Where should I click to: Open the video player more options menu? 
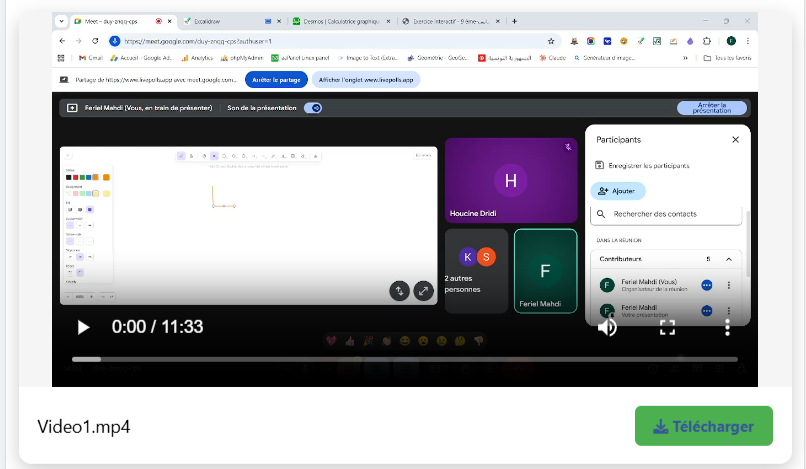[728, 327]
